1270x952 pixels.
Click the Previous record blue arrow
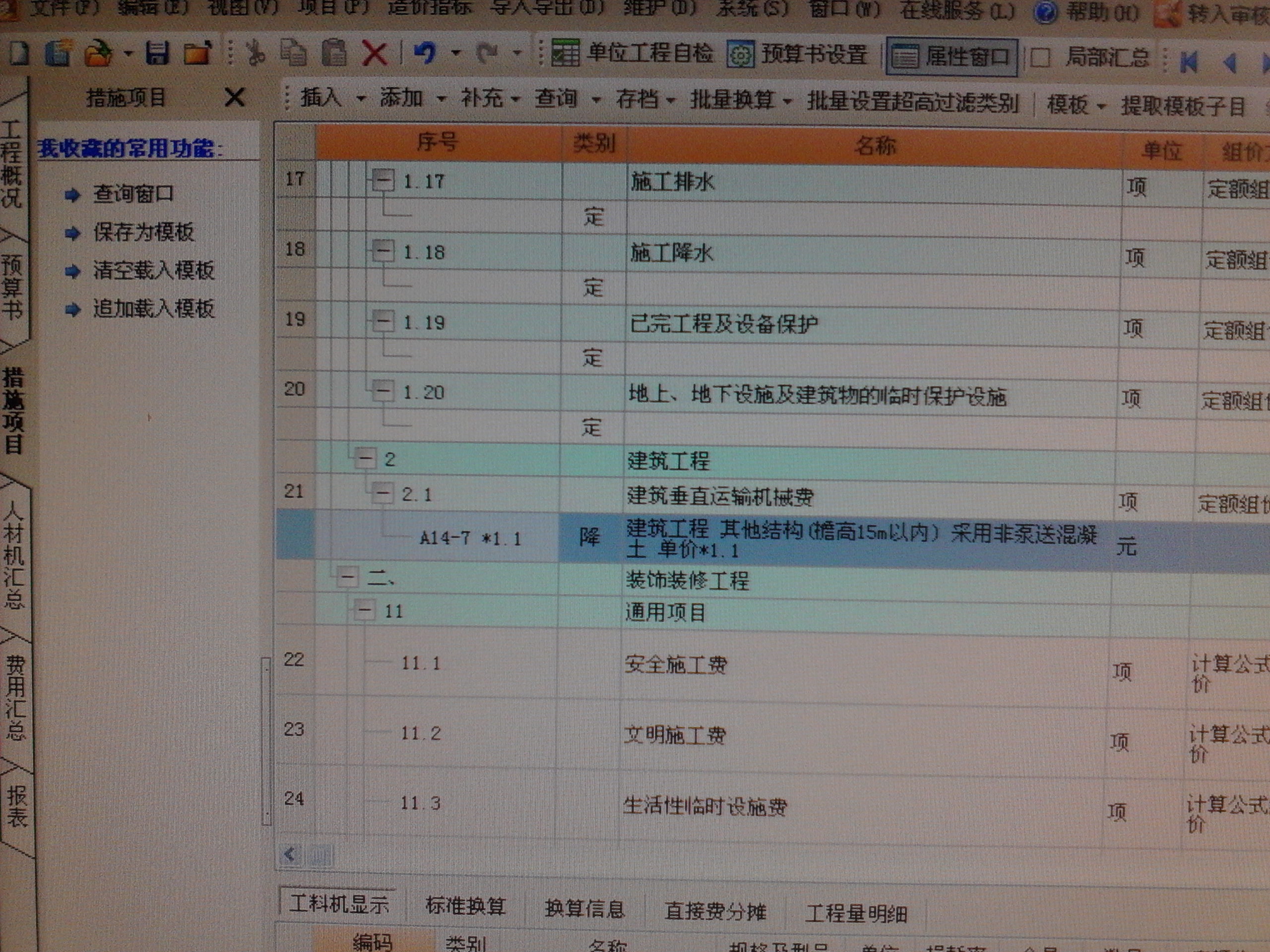pyautogui.click(x=1229, y=62)
